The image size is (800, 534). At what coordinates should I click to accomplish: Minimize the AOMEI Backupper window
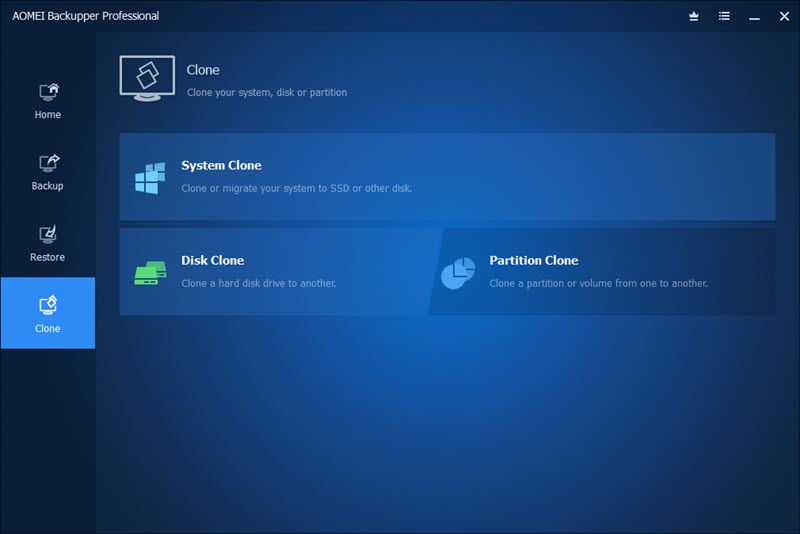(x=755, y=17)
